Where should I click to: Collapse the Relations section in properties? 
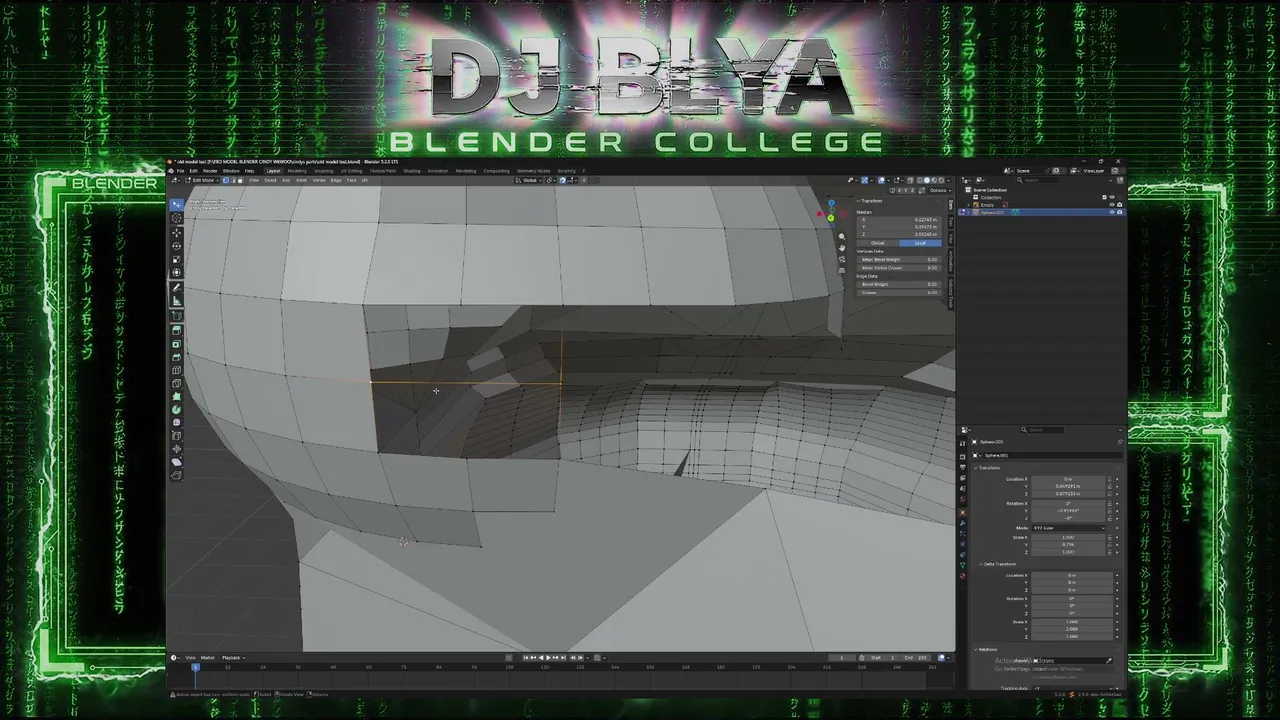click(x=974, y=649)
